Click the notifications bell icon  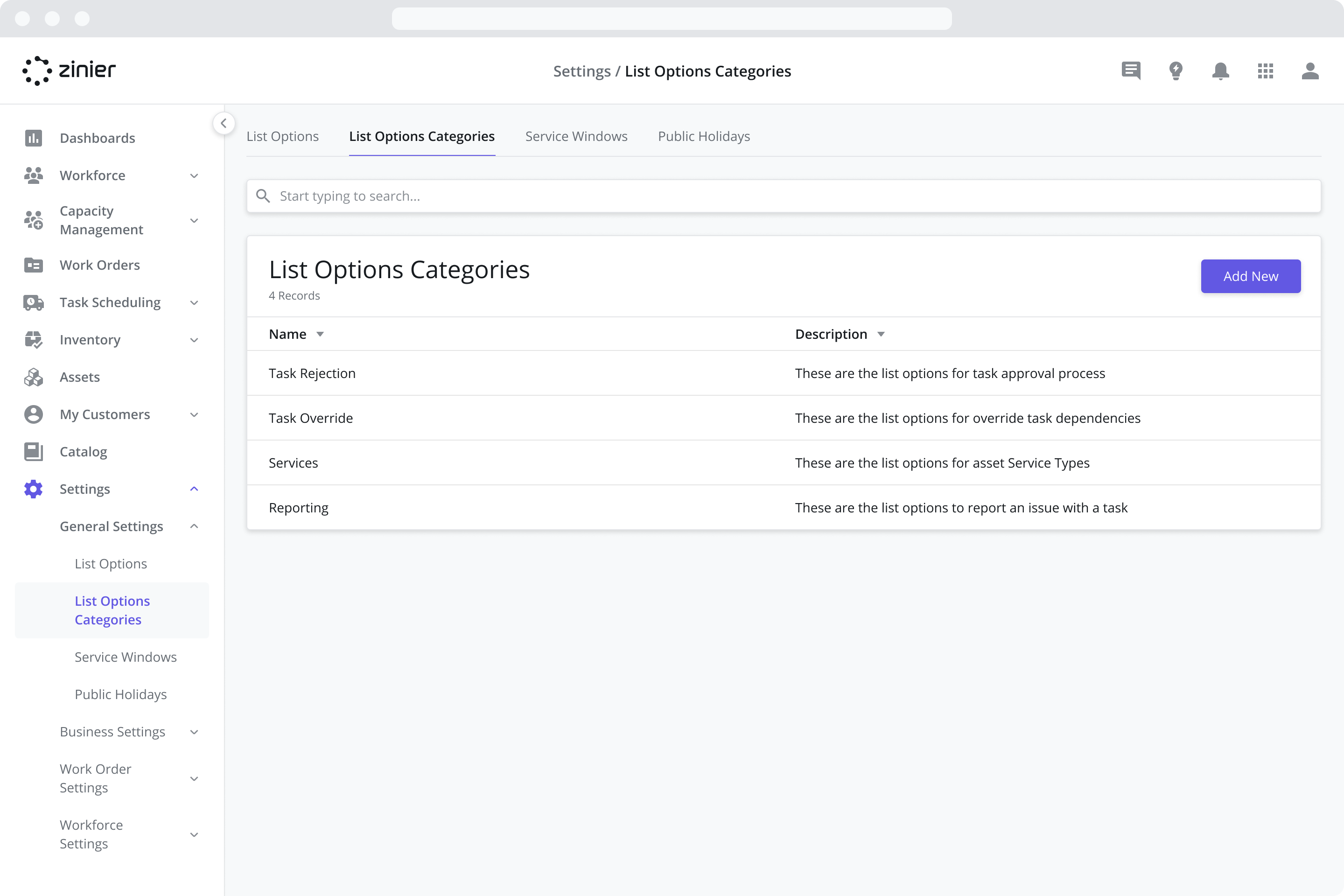[1221, 71]
